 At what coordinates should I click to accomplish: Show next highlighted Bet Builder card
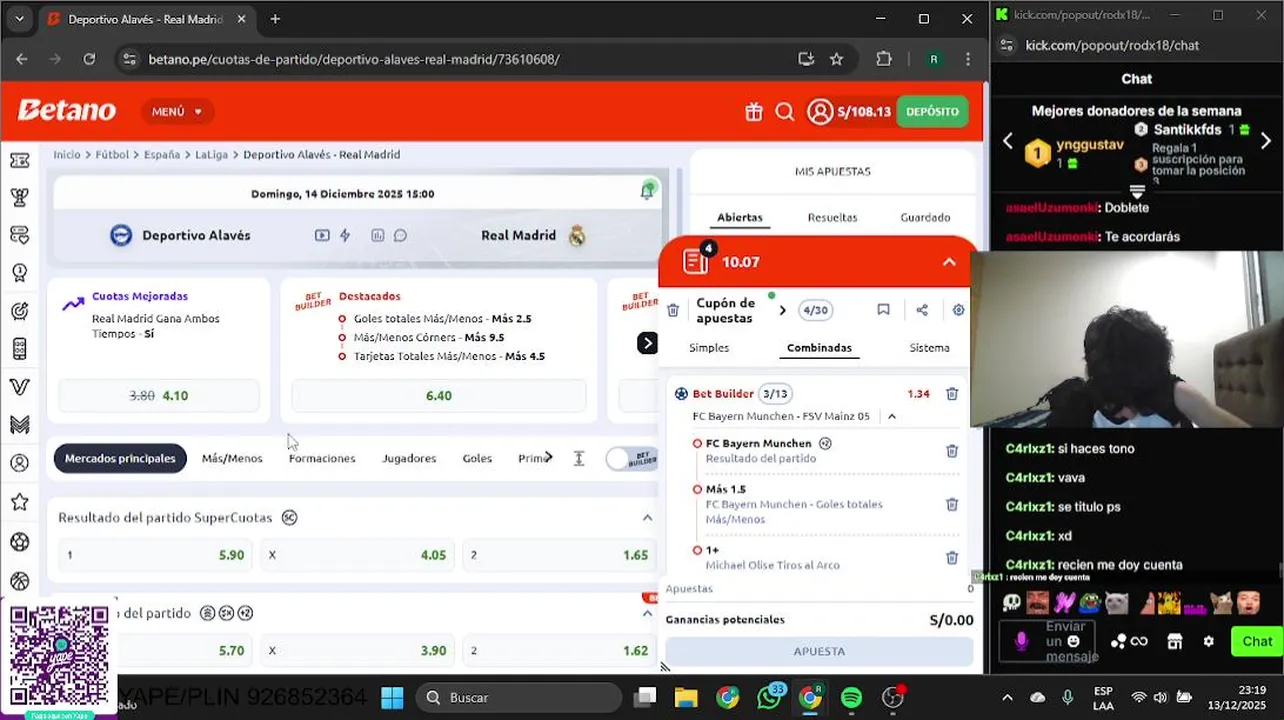coord(648,343)
